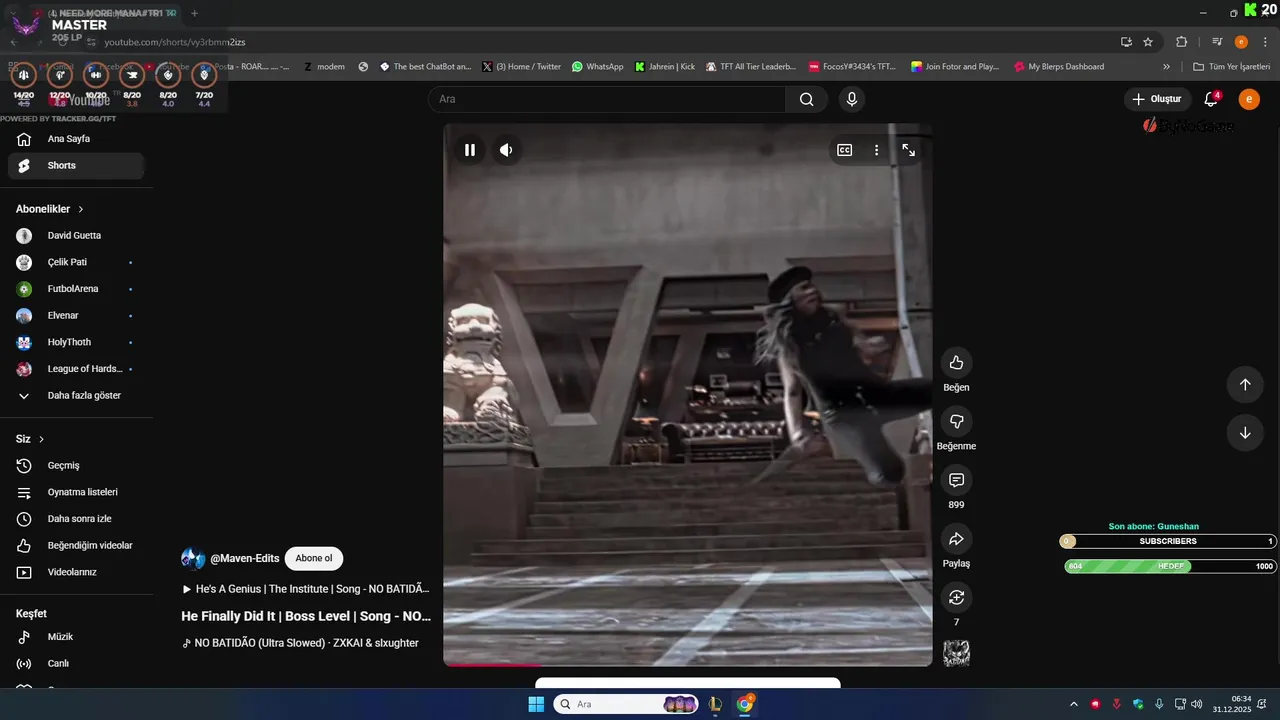Like the short with Beğen
Image resolution: width=1280 pixels, height=720 pixels.
point(956,363)
